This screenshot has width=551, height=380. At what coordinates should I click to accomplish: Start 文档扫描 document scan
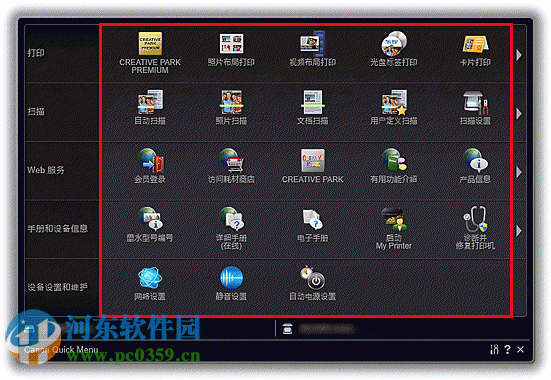point(312,102)
